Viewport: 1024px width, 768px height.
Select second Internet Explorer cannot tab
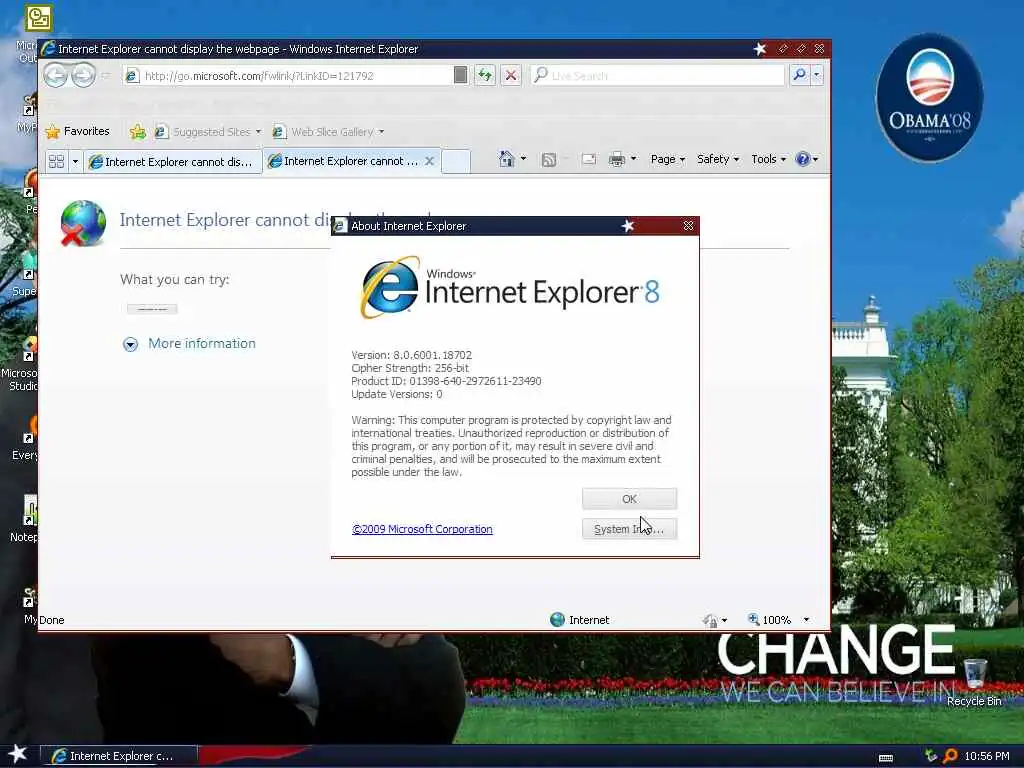point(344,161)
